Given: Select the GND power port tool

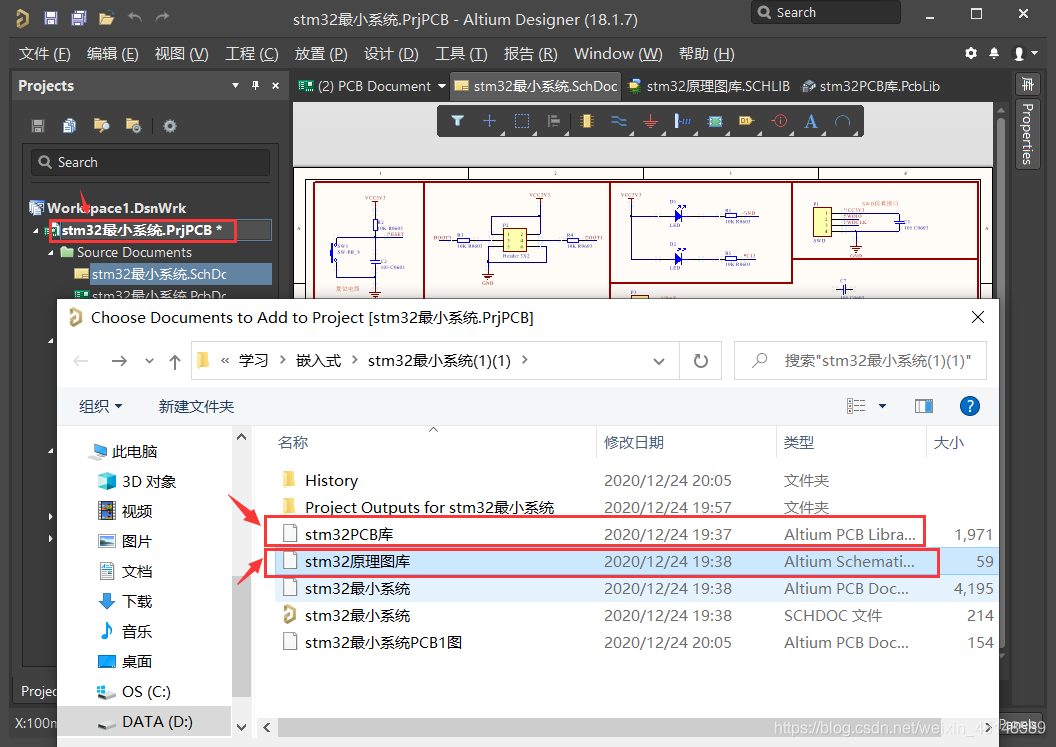Looking at the screenshot, I should [x=650, y=121].
